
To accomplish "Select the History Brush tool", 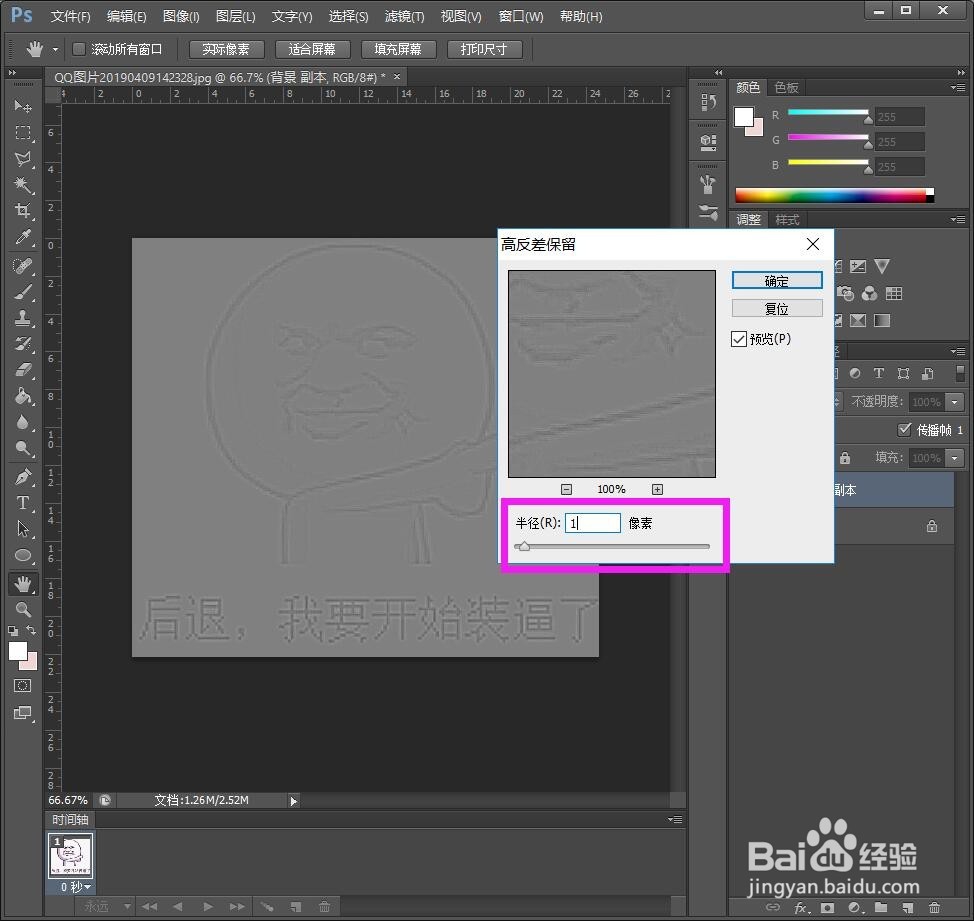I will (x=23, y=343).
